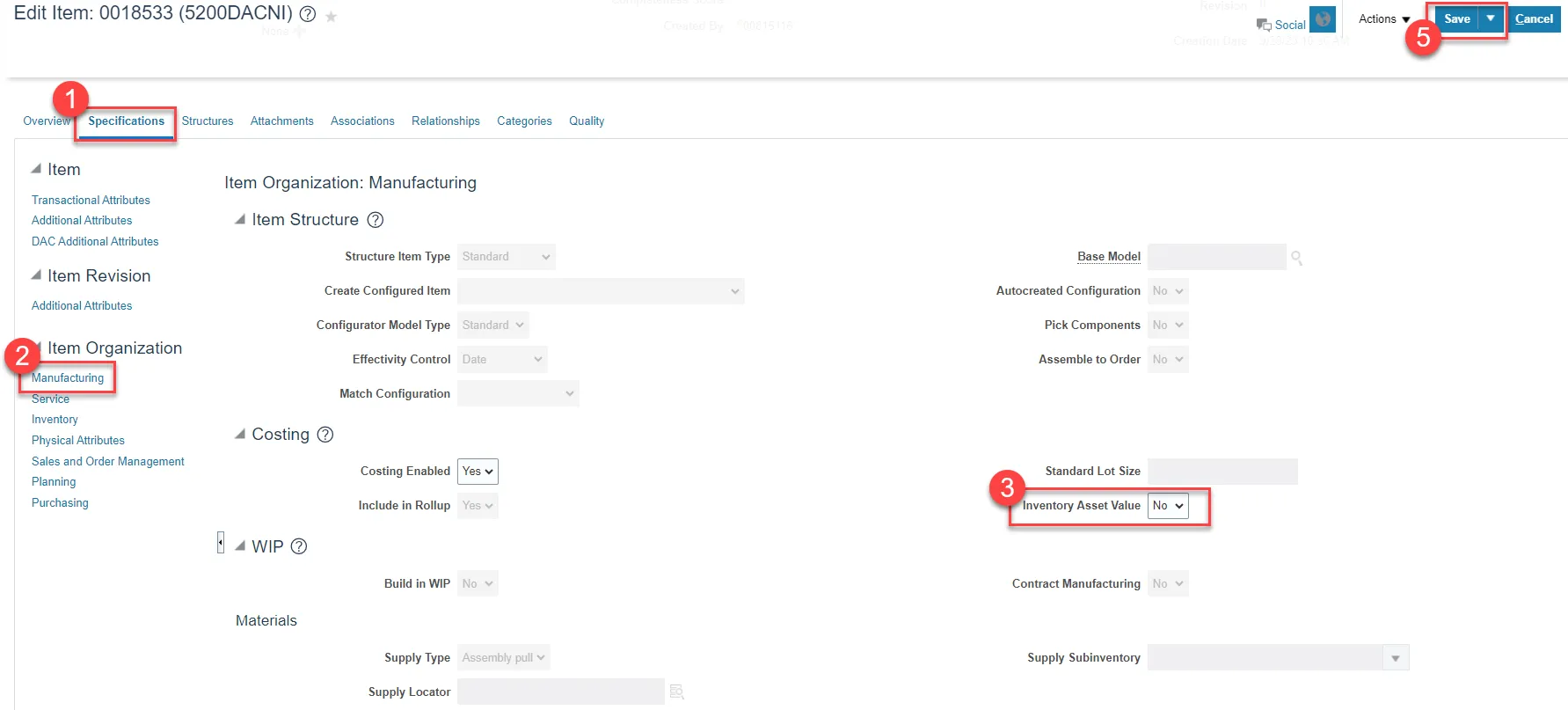Click the help icon next to Edit Item title
Screen dimensions: 1568x710
tap(308, 14)
